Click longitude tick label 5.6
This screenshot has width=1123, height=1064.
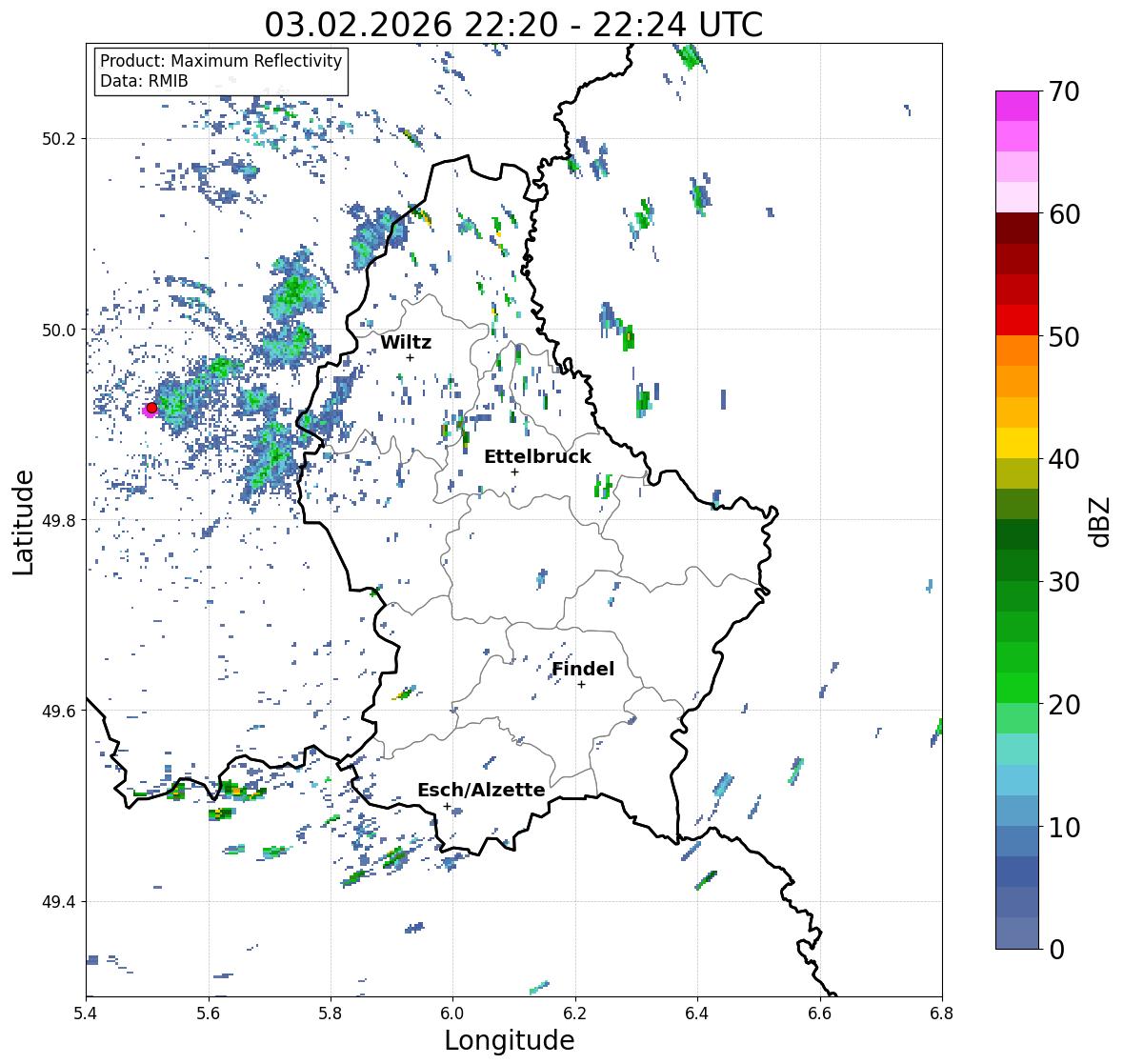coord(209,1014)
